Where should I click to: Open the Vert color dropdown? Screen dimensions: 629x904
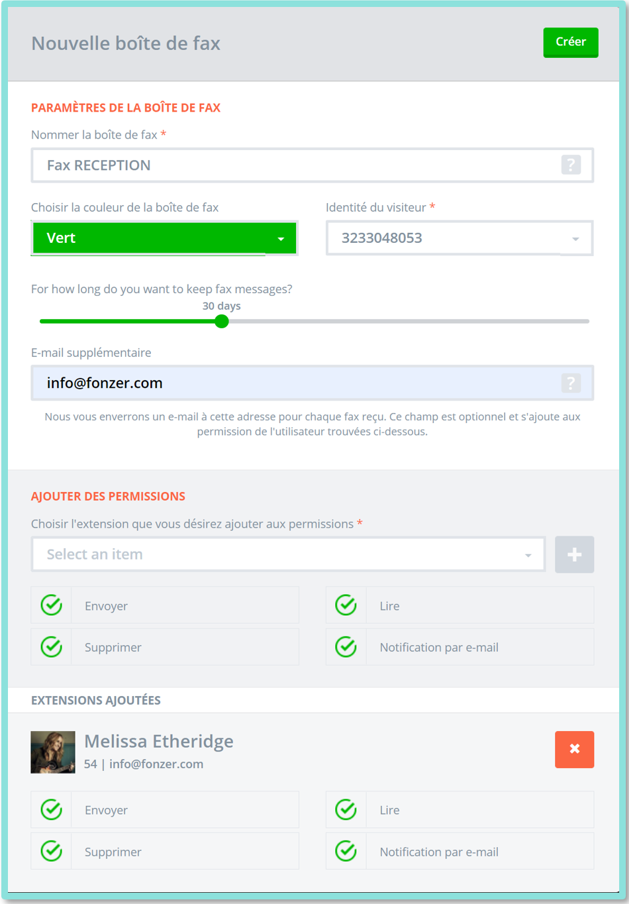[164, 238]
